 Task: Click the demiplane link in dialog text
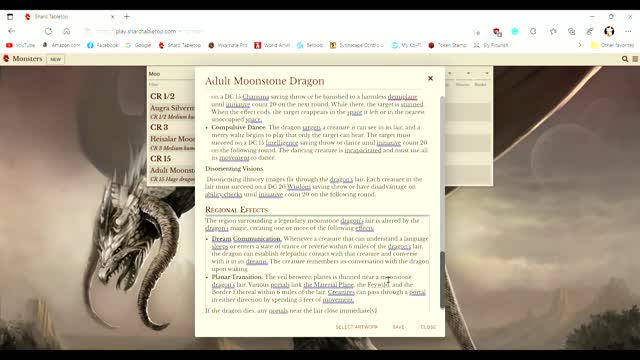(402, 97)
